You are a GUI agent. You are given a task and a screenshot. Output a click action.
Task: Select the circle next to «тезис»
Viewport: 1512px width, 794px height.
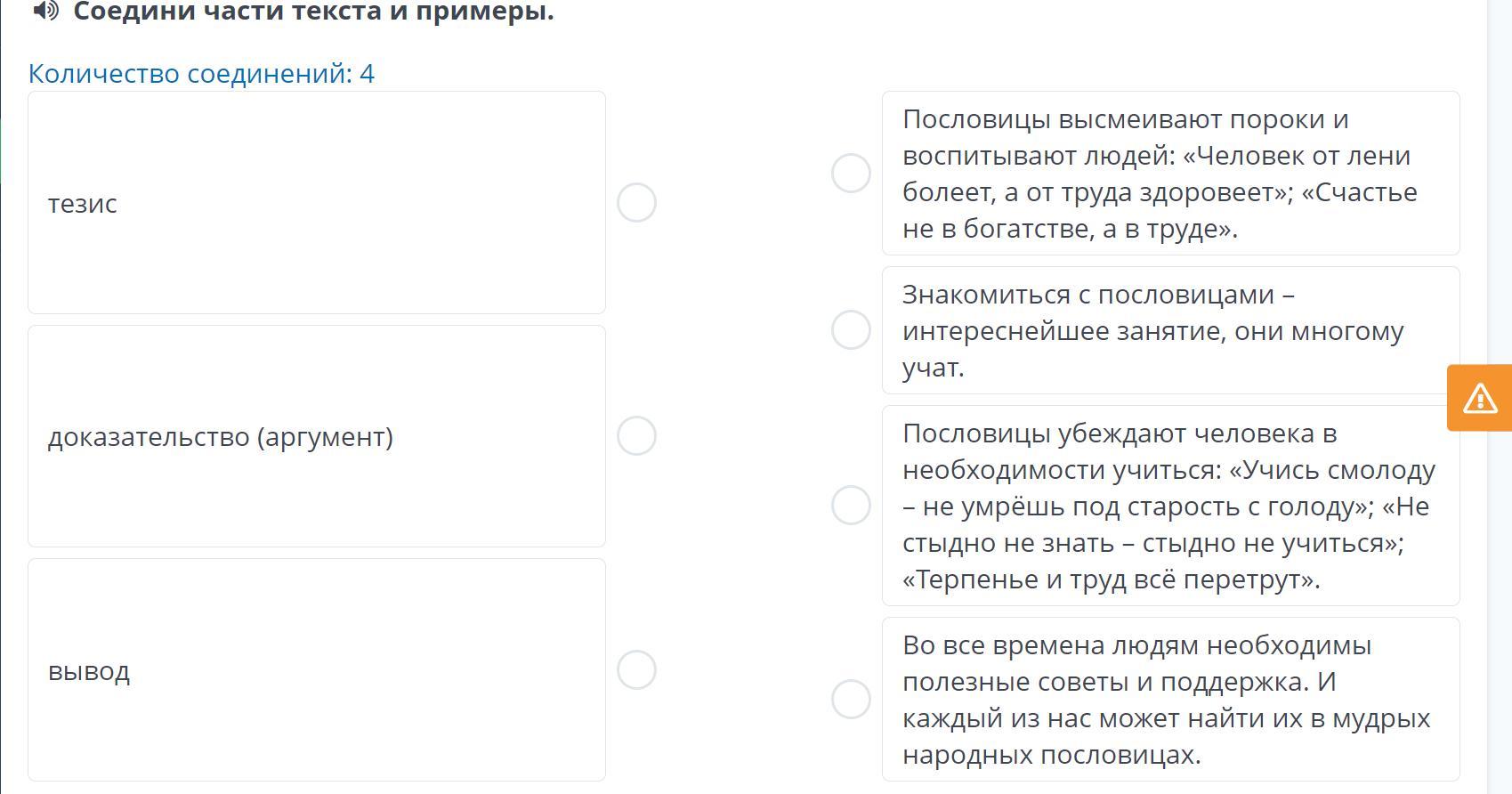coord(636,203)
